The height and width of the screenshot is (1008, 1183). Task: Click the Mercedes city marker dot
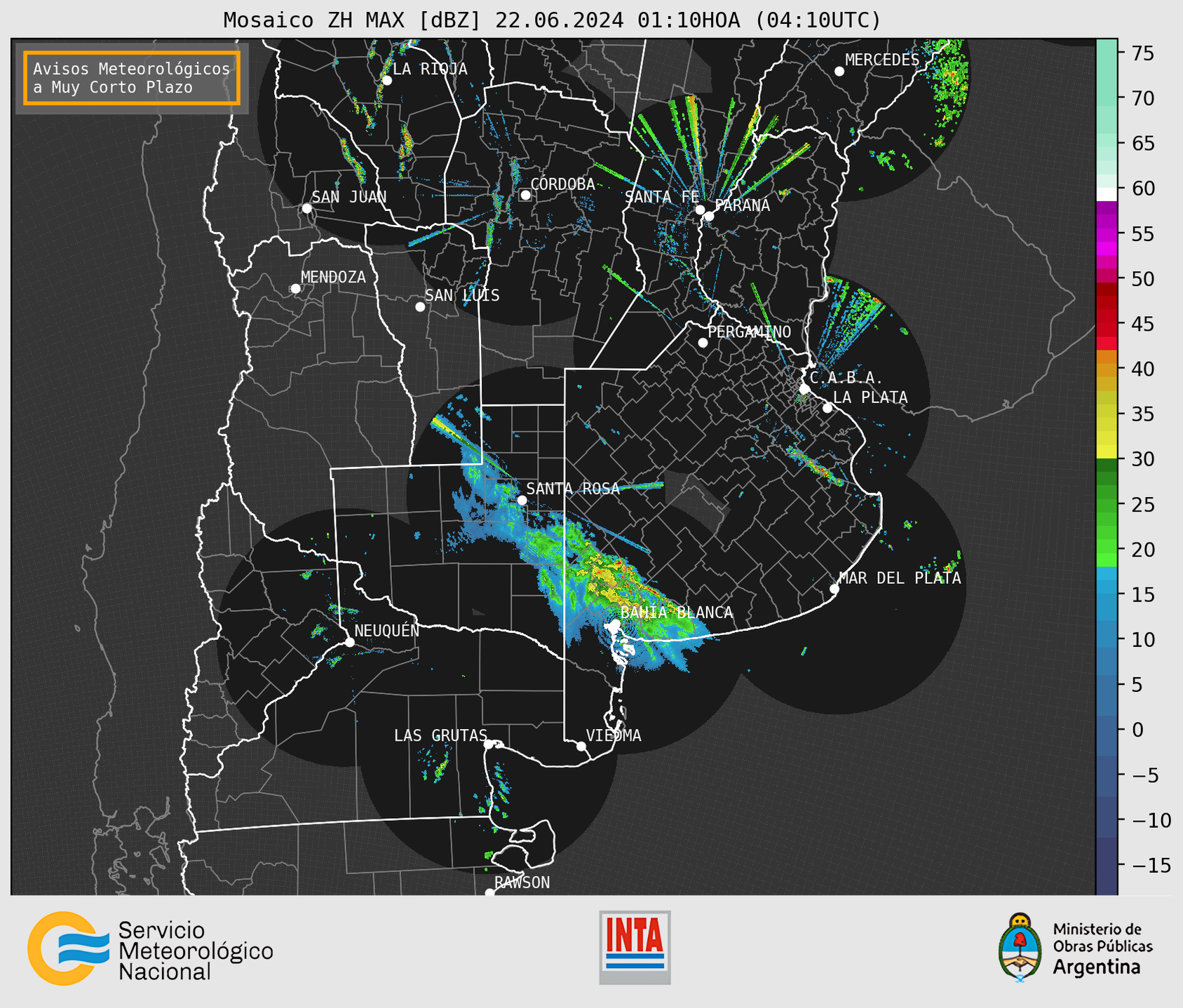click(x=839, y=71)
